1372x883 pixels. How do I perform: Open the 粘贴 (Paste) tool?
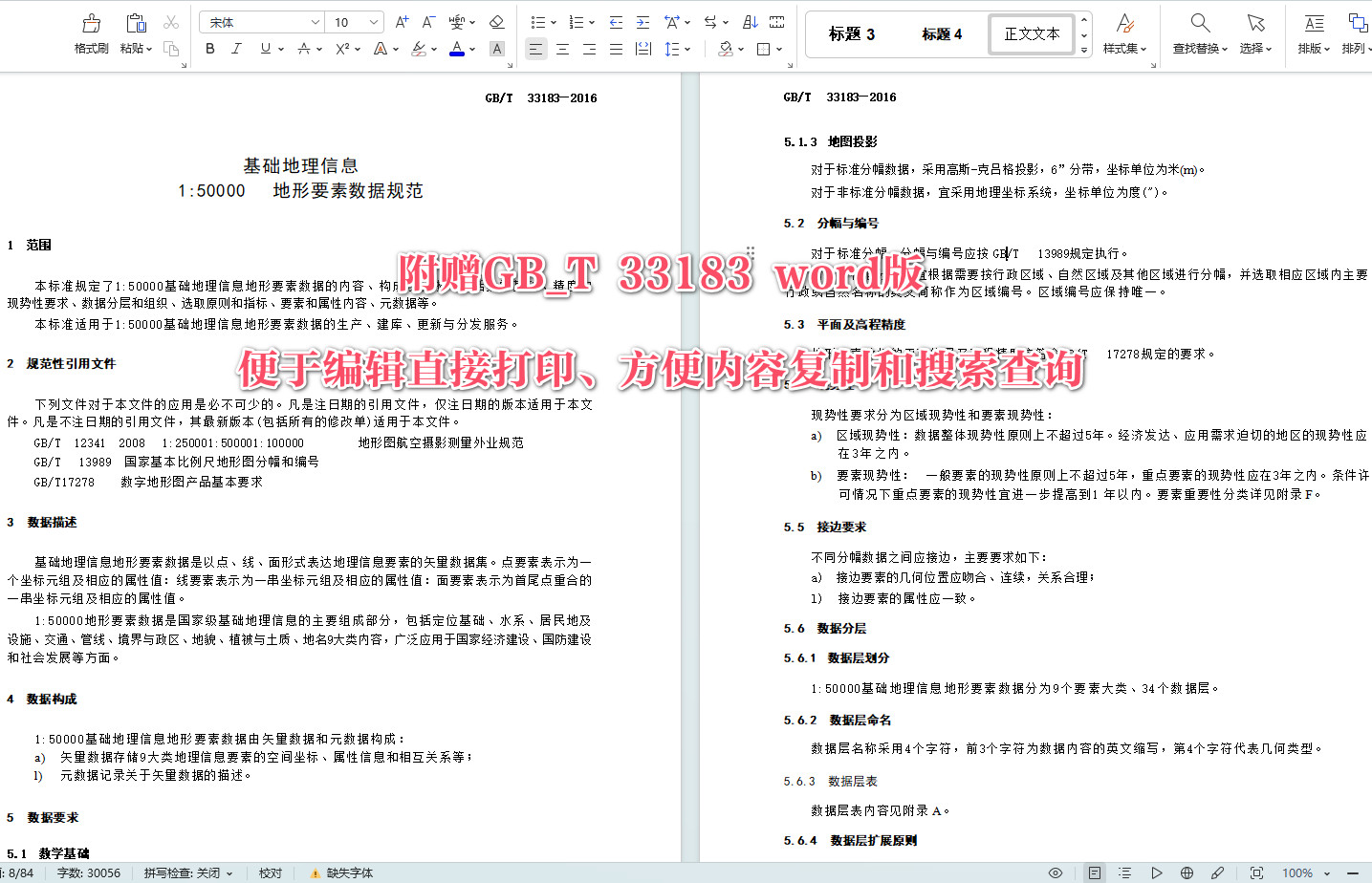pyautogui.click(x=134, y=32)
